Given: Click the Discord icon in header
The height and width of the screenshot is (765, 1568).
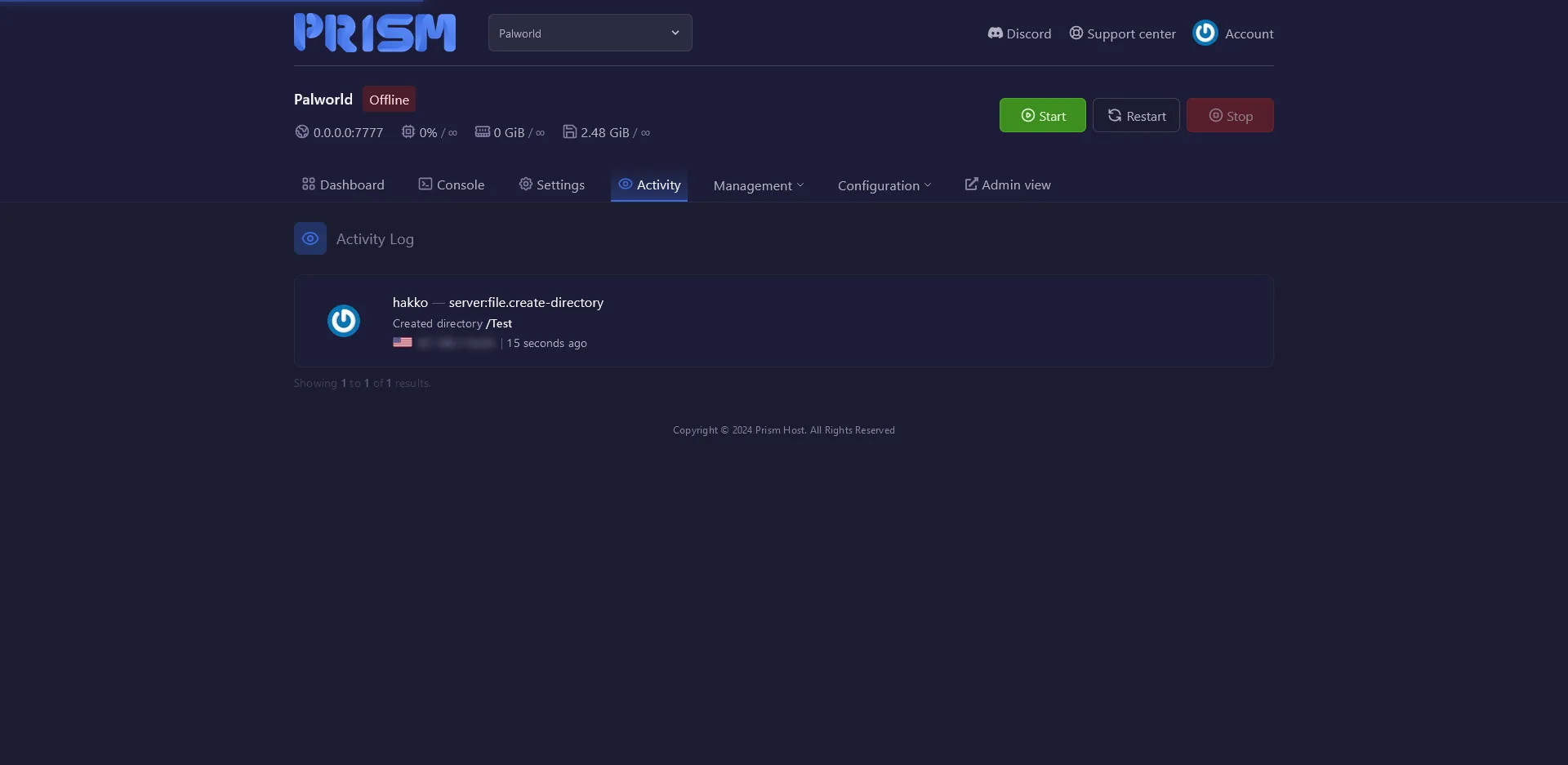Looking at the screenshot, I should click(x=995, y=33).
